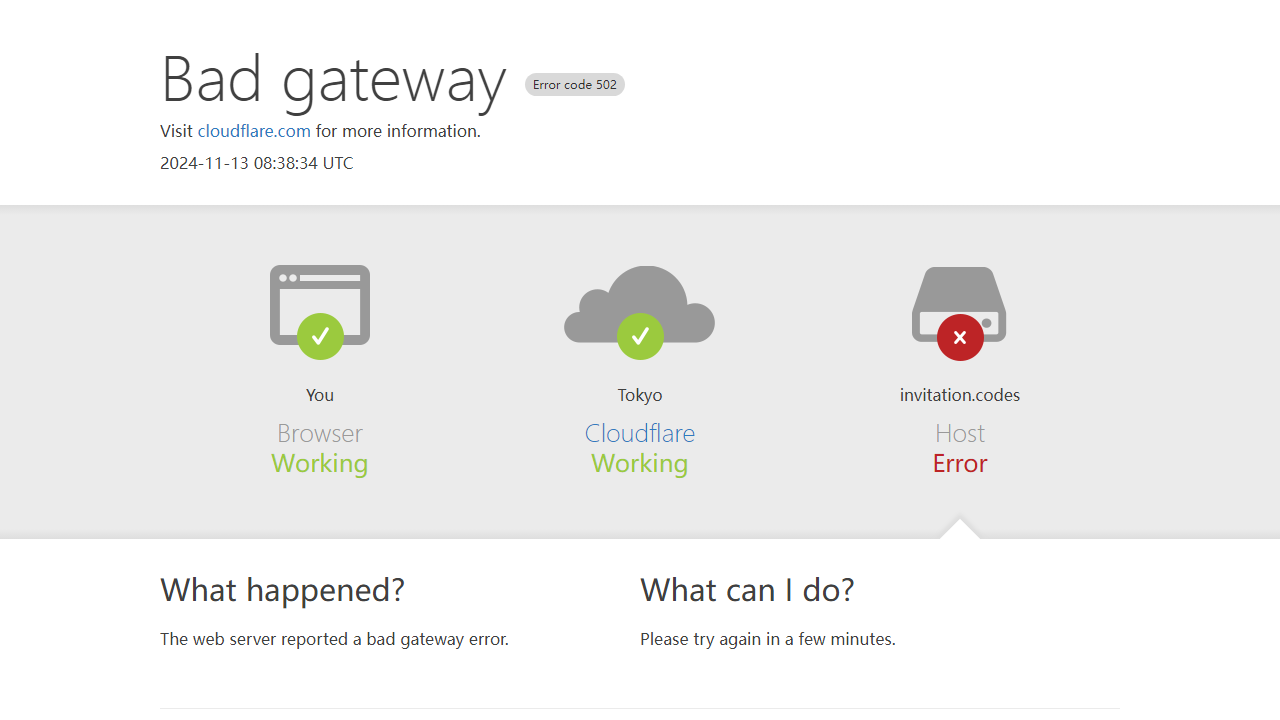Click the gray cloud icon
Screen dimensions: 1280x720
coord(640,304)
